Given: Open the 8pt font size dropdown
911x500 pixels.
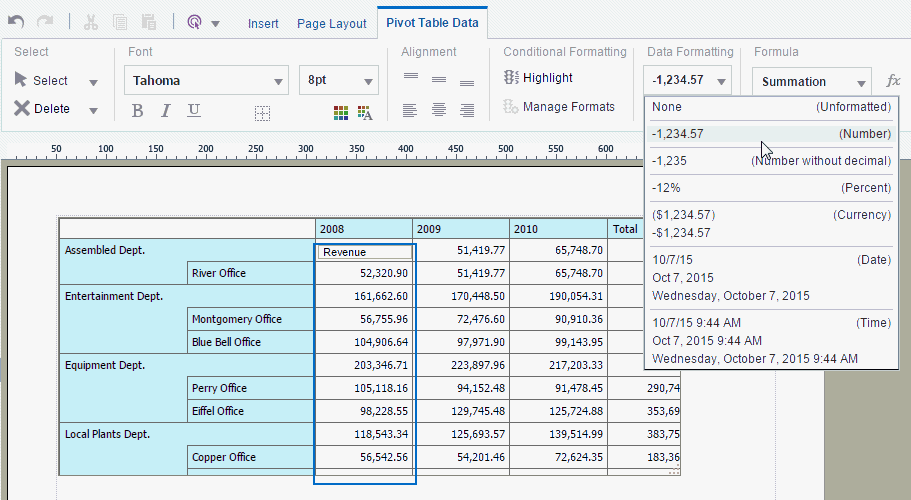Looking at the screenshot, I should [368, 82].
